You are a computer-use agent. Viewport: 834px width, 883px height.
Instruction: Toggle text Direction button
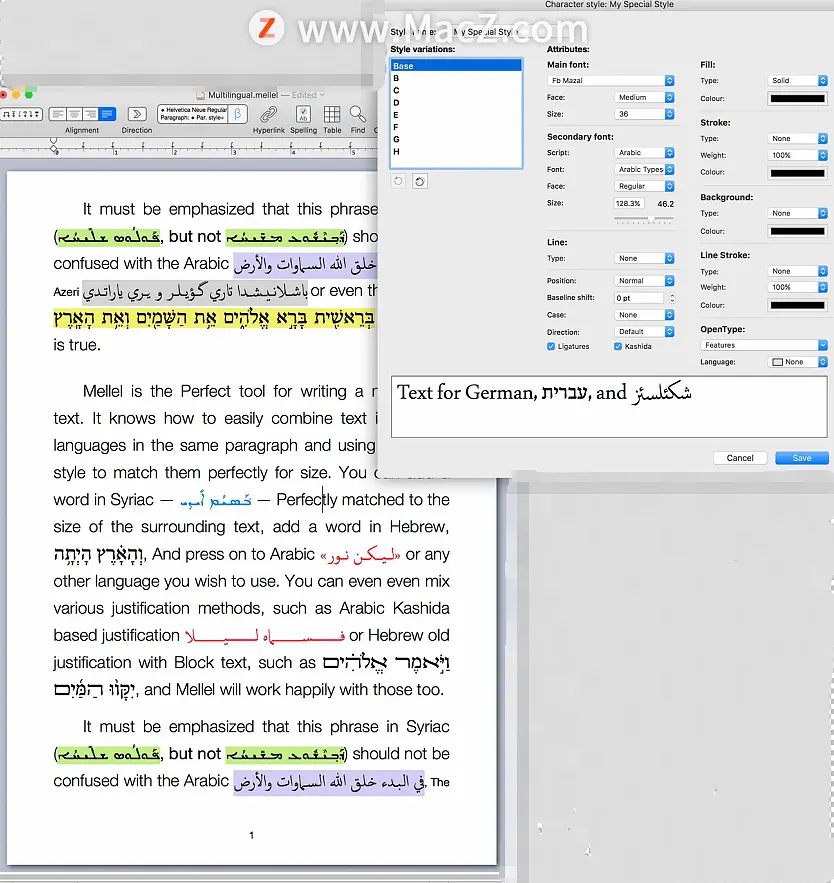(136, 114)
